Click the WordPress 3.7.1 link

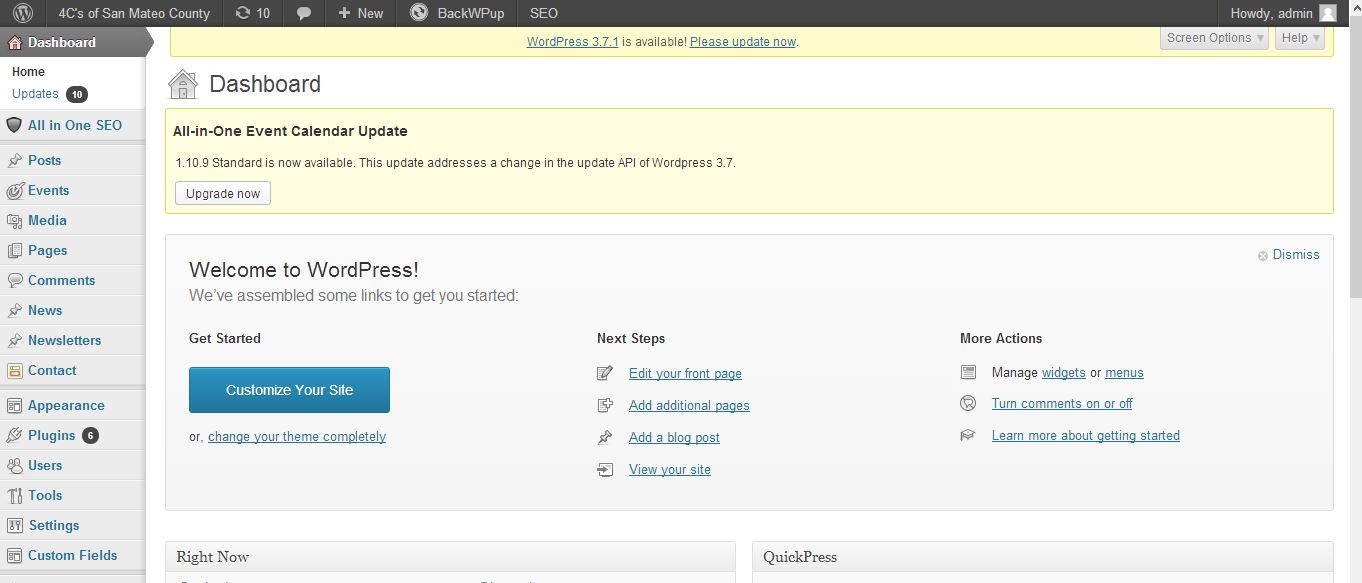click(x=573, y=42)
